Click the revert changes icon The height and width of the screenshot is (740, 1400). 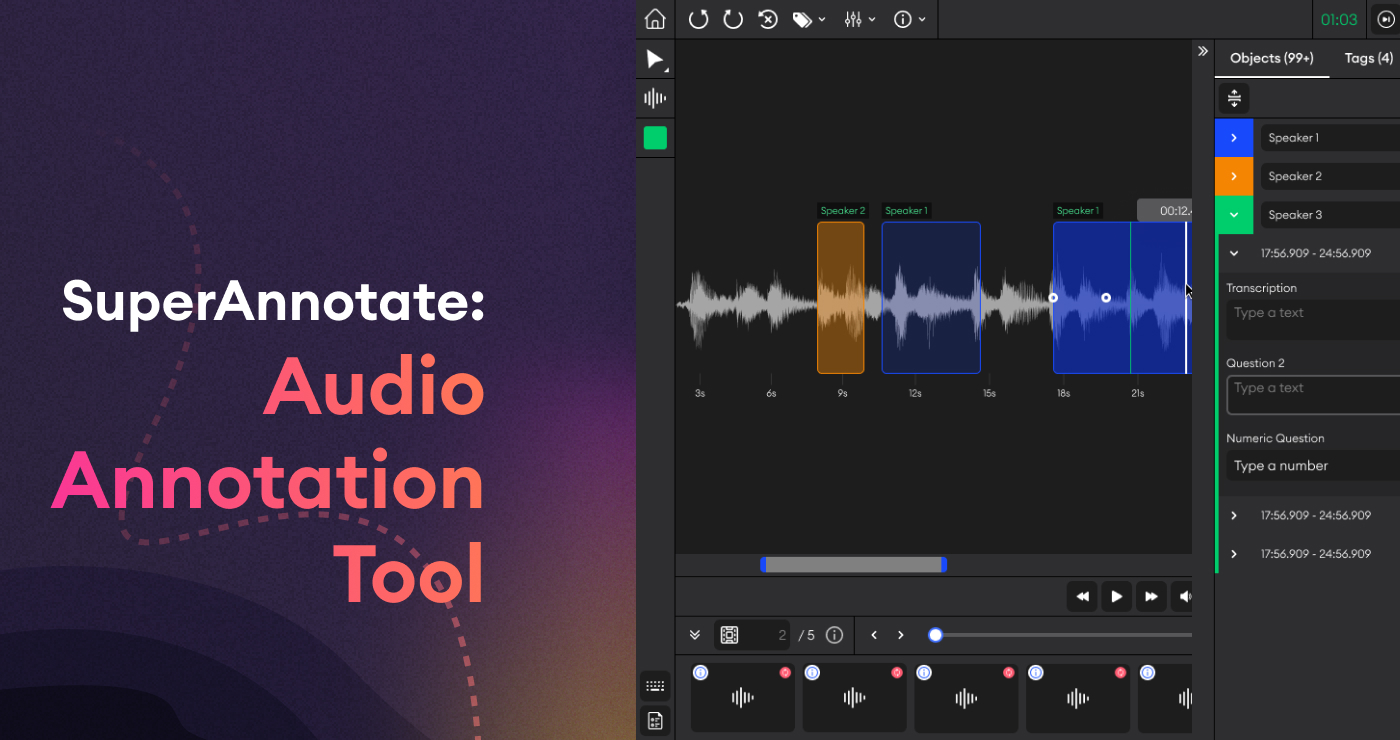[767, 19]
